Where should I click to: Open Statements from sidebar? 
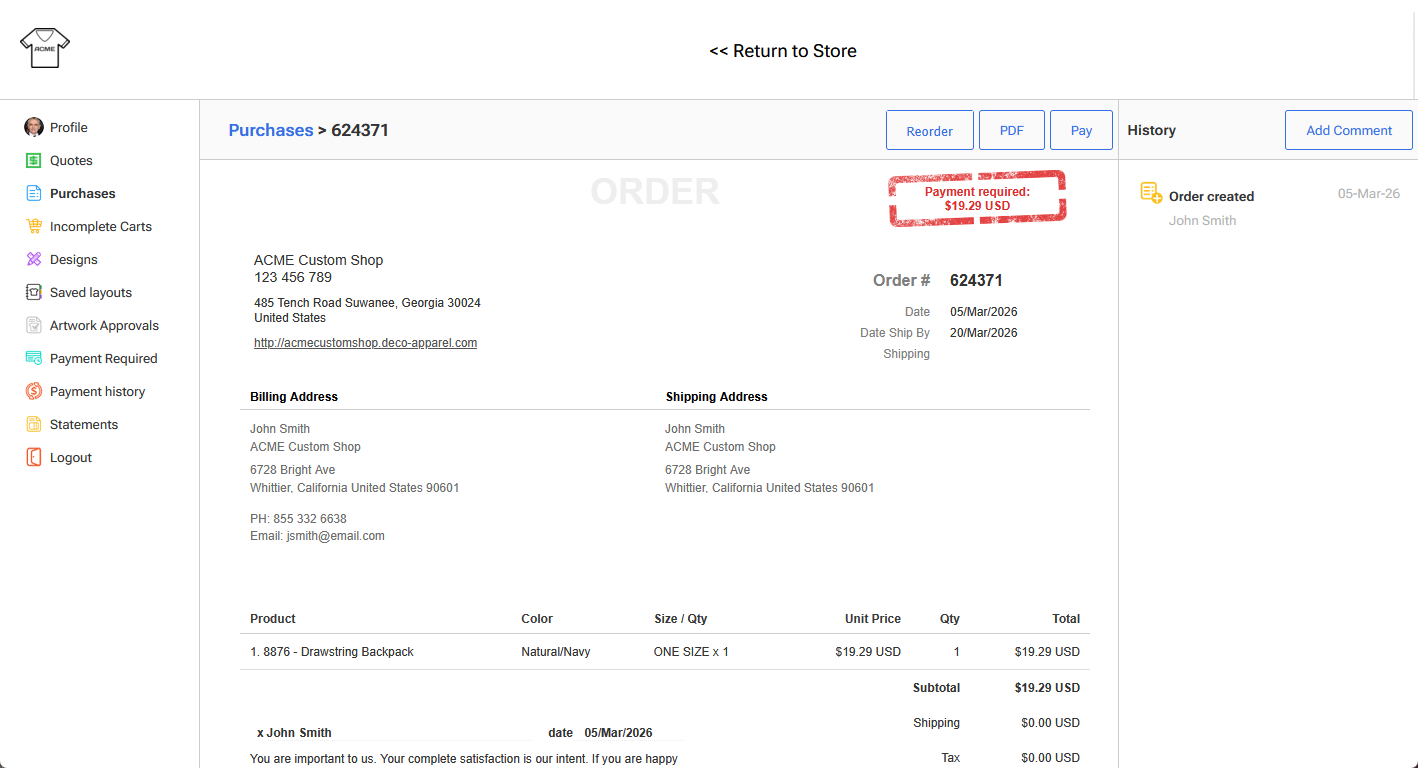[84, 424]
